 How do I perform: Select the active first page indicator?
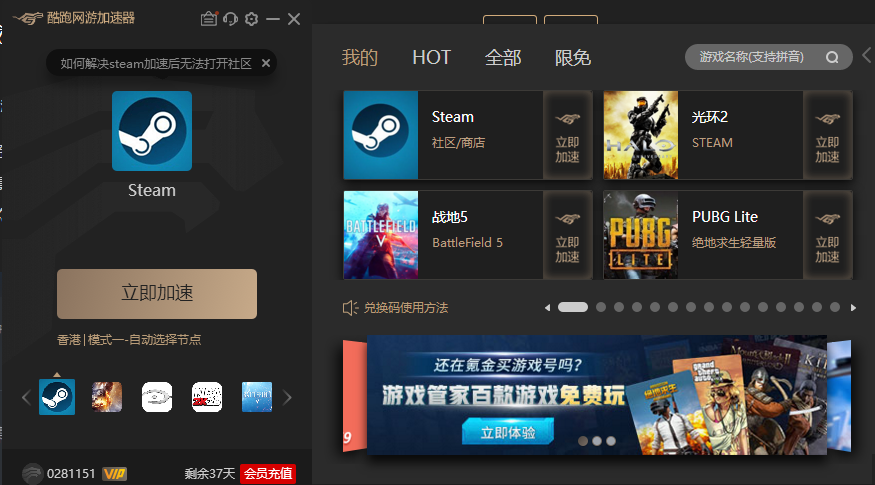(573, 307)
